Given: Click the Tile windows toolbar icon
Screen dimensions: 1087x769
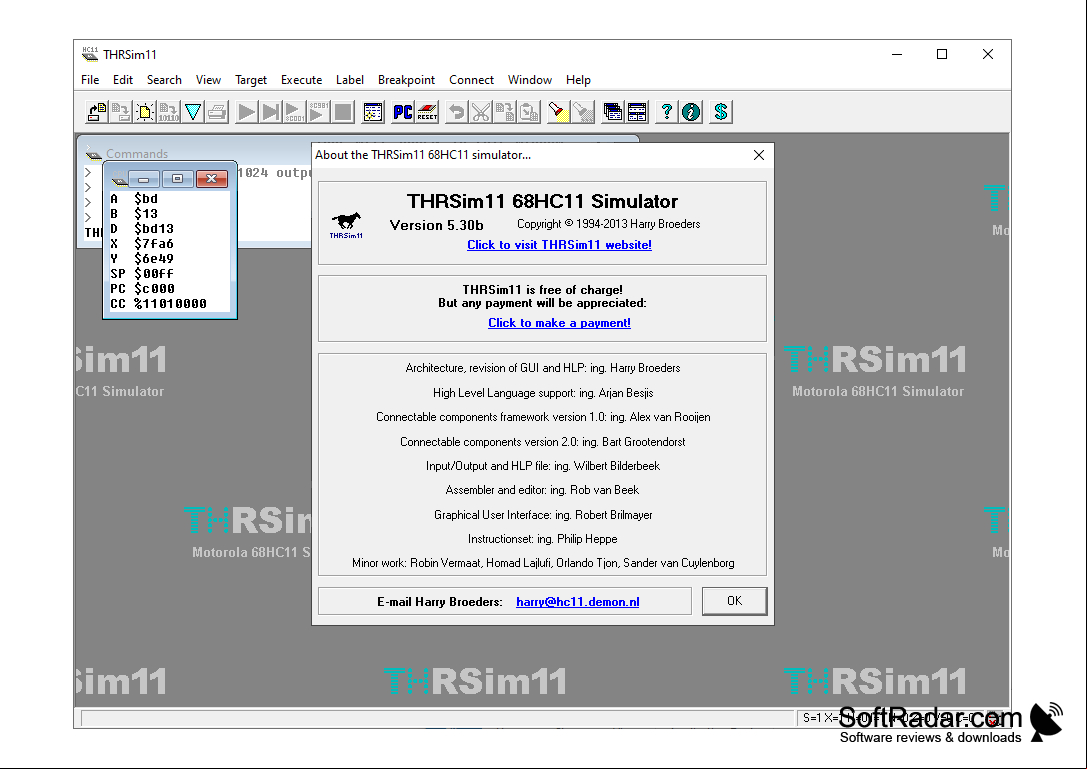Looking at the screenshot, I should 637,112.
